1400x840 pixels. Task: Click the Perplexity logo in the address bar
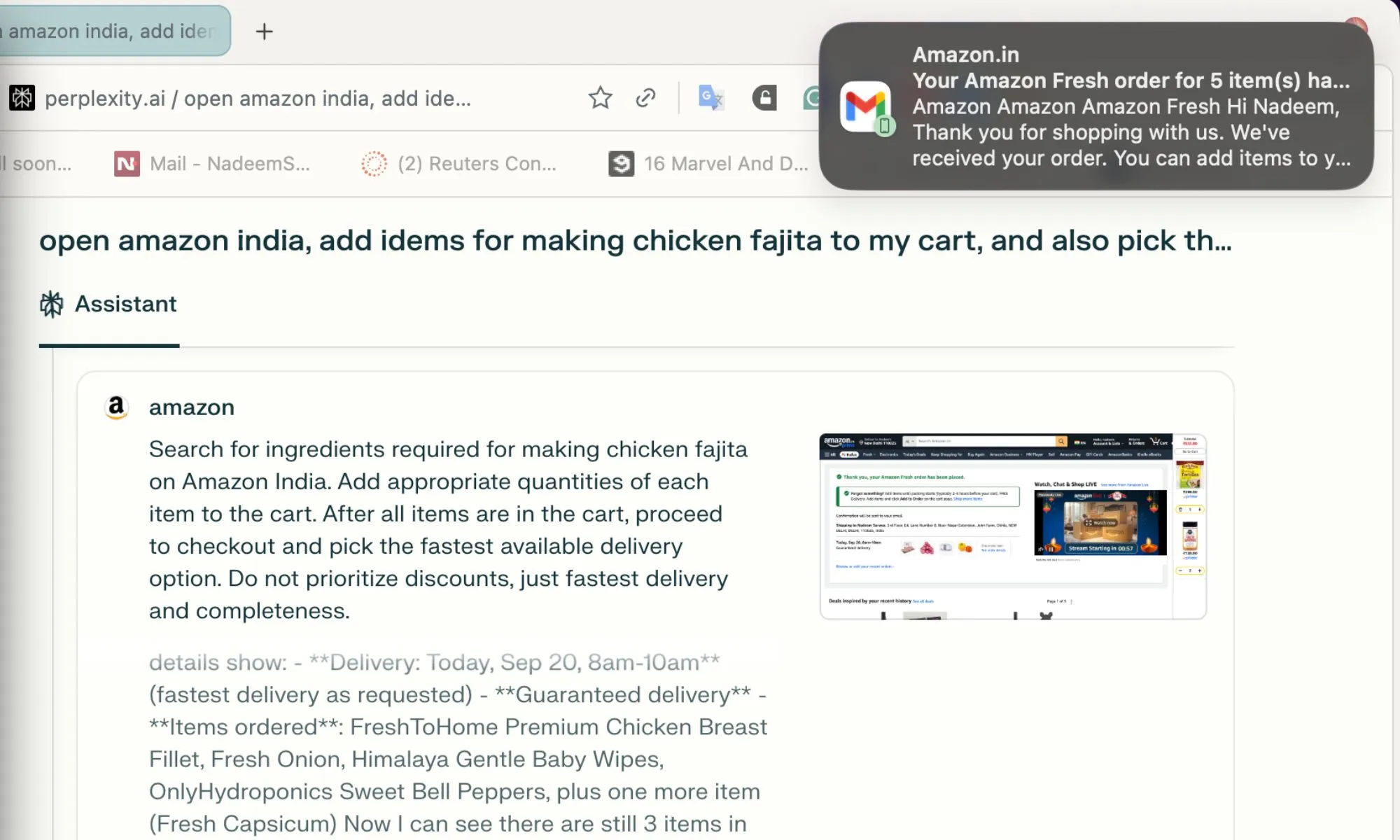pos(22,98)
